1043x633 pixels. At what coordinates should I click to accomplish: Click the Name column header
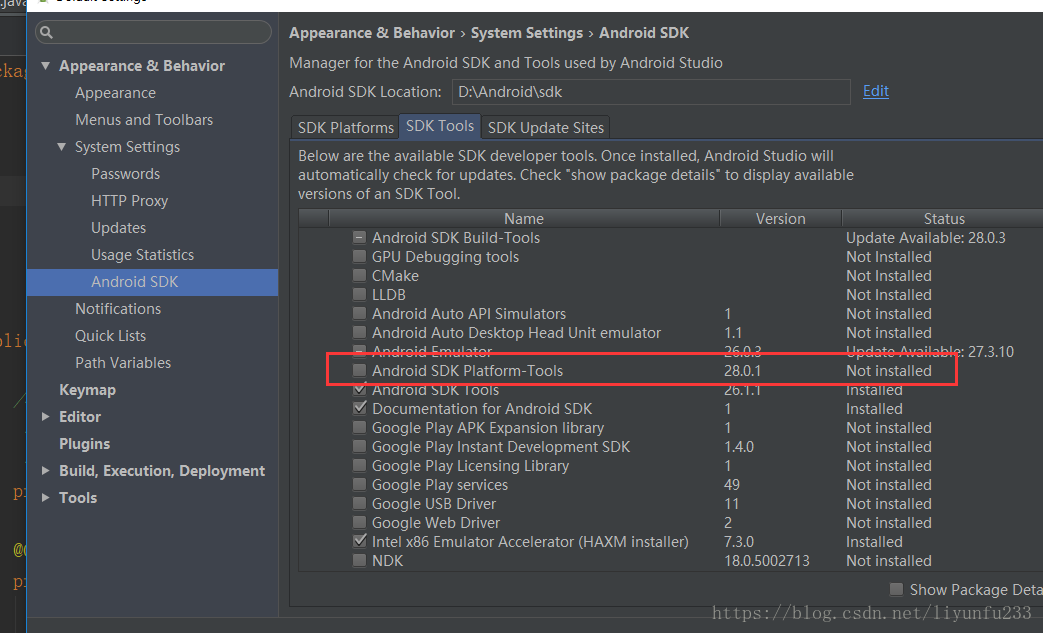[523, 219]
